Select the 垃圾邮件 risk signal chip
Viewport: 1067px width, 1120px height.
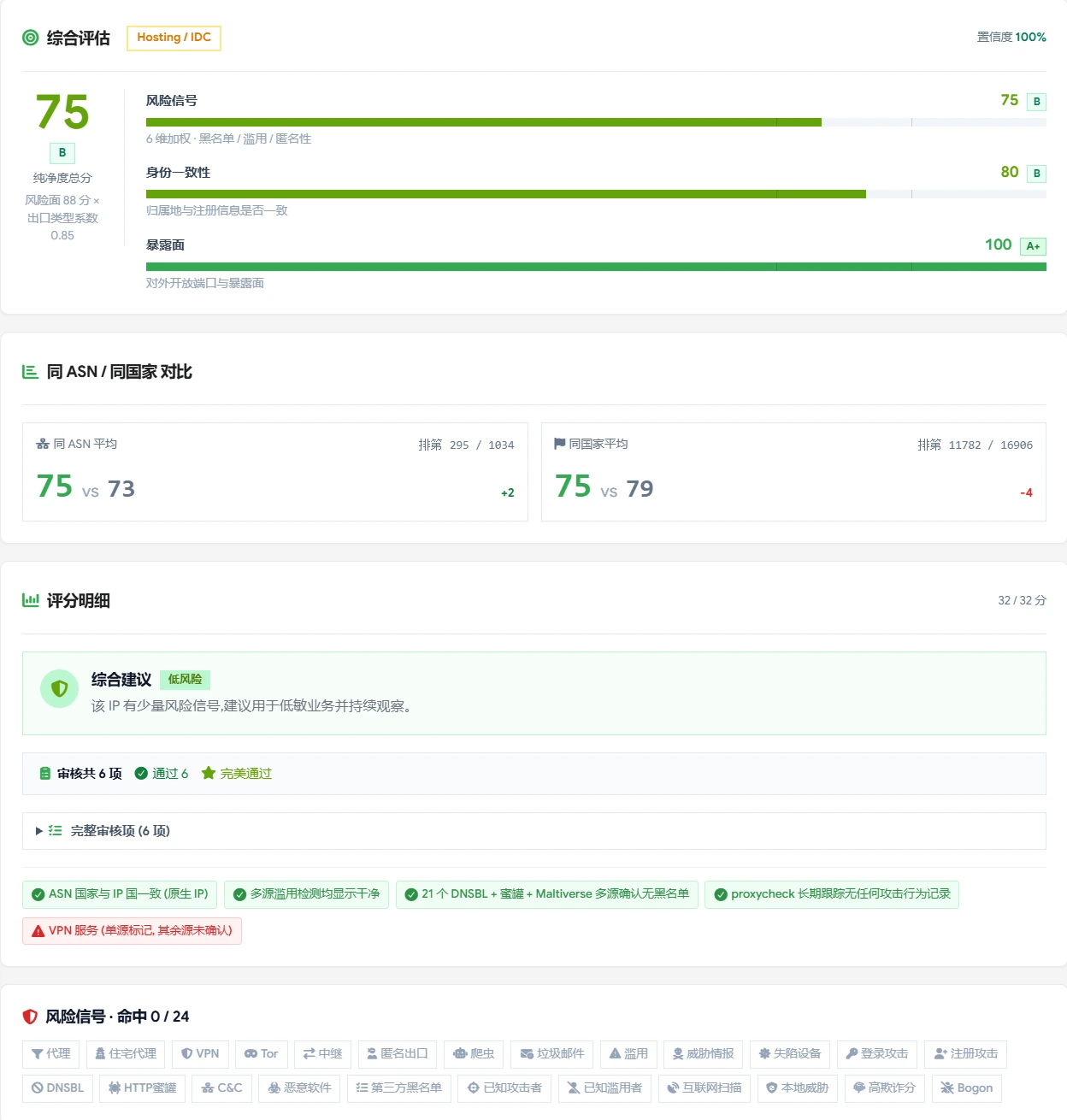pyautogui.click(x=552, y=1054)
